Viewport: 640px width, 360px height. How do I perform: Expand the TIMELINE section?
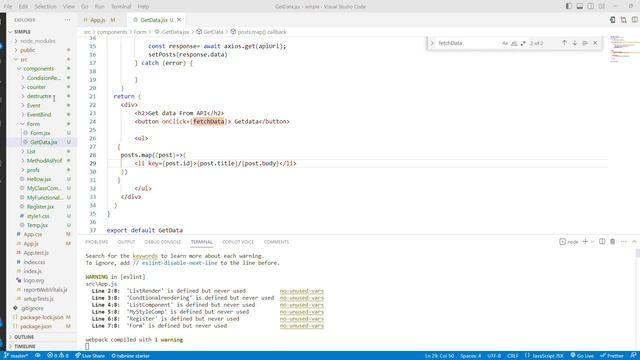42,346
